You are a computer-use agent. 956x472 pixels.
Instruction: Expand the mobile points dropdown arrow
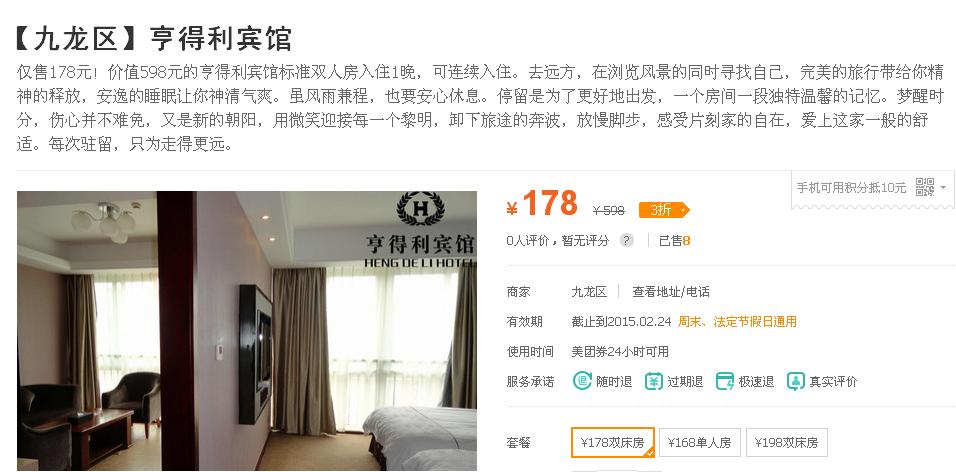click(943, 188)
